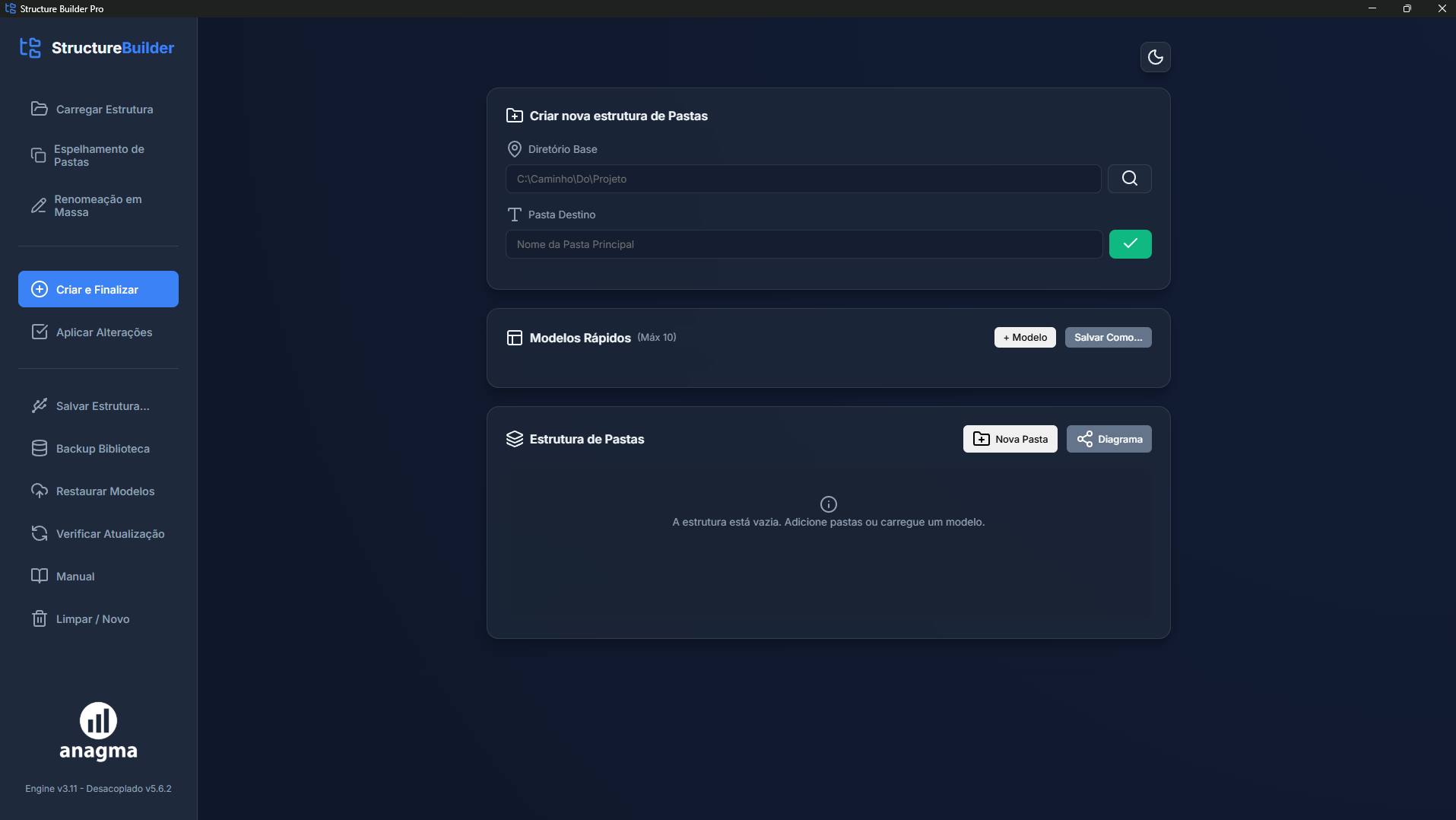Screen dimensions: 1456x820
Task: Click the Nova Pasta button
Action: [1010, 439]
